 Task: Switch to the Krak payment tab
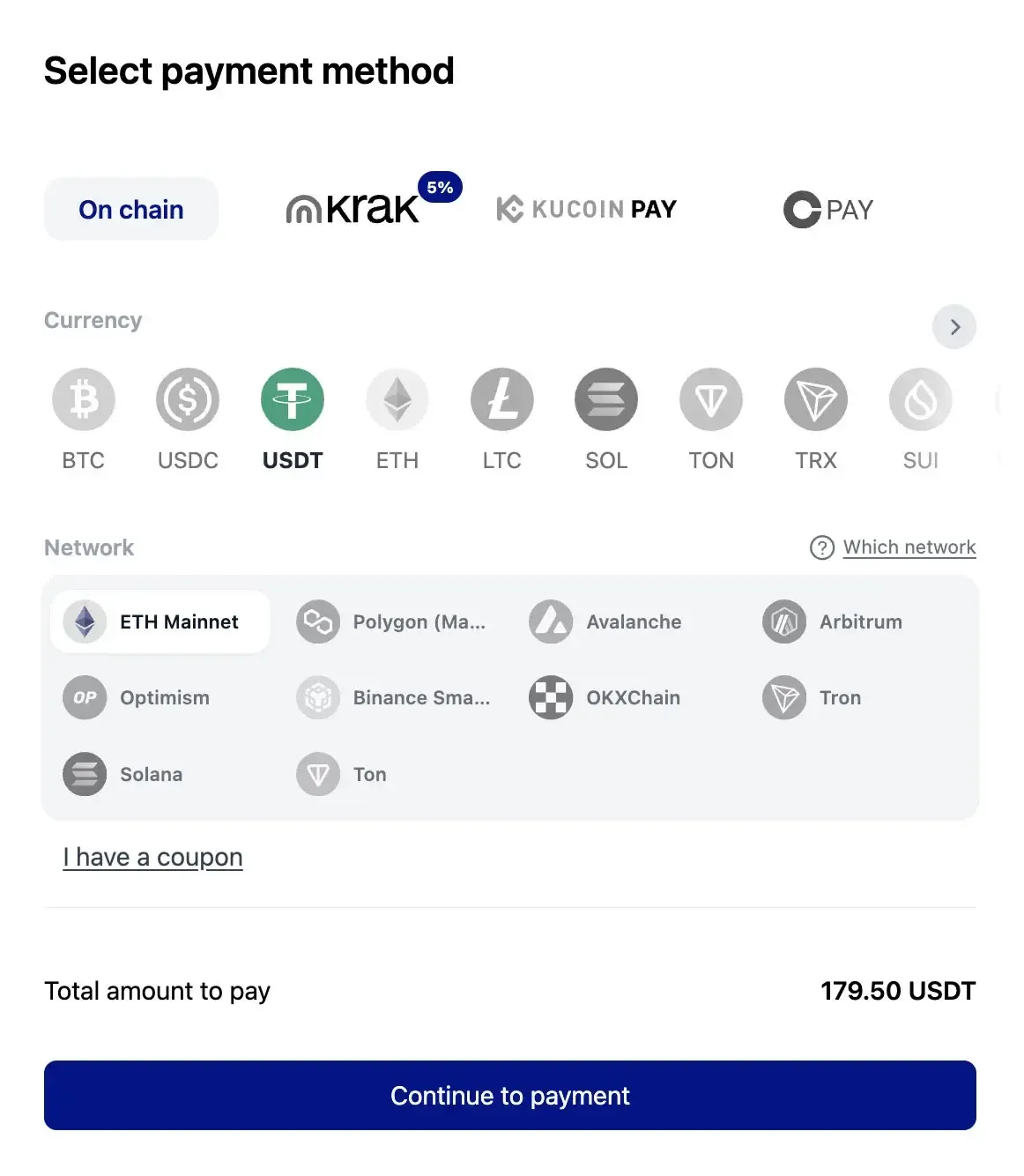tap(361, 209)
